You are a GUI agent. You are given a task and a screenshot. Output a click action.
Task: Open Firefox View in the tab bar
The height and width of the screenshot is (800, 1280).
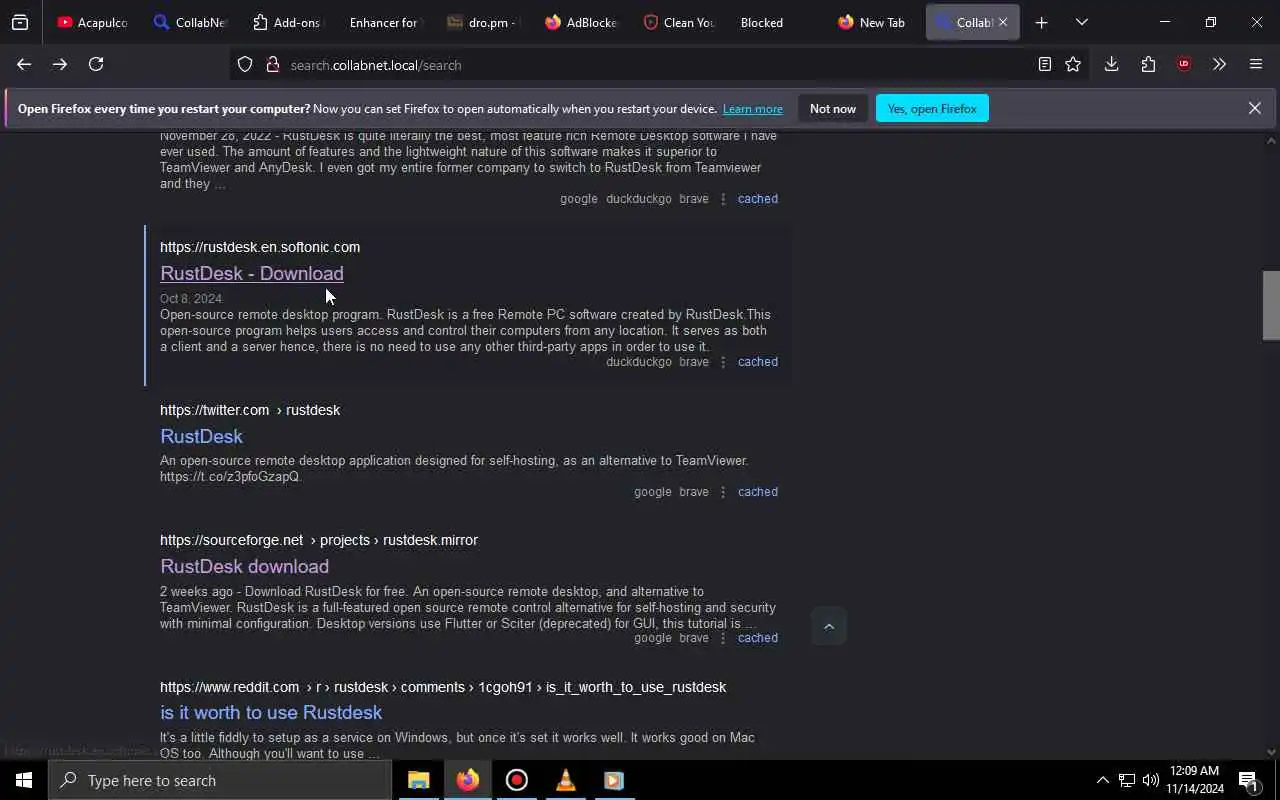[20, 22]
